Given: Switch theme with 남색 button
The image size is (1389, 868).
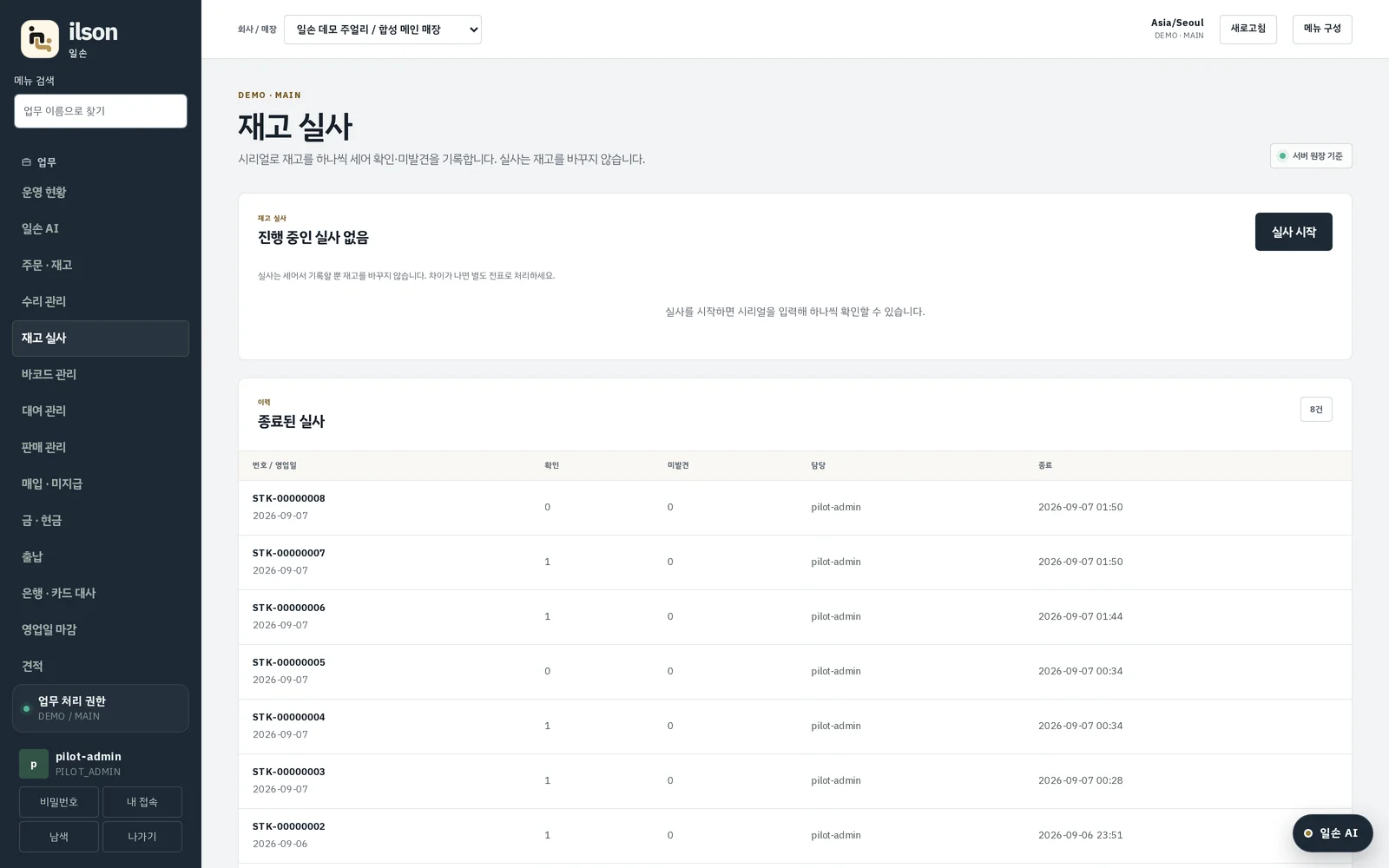Looking at the screenshot, I should coord(59,837).
